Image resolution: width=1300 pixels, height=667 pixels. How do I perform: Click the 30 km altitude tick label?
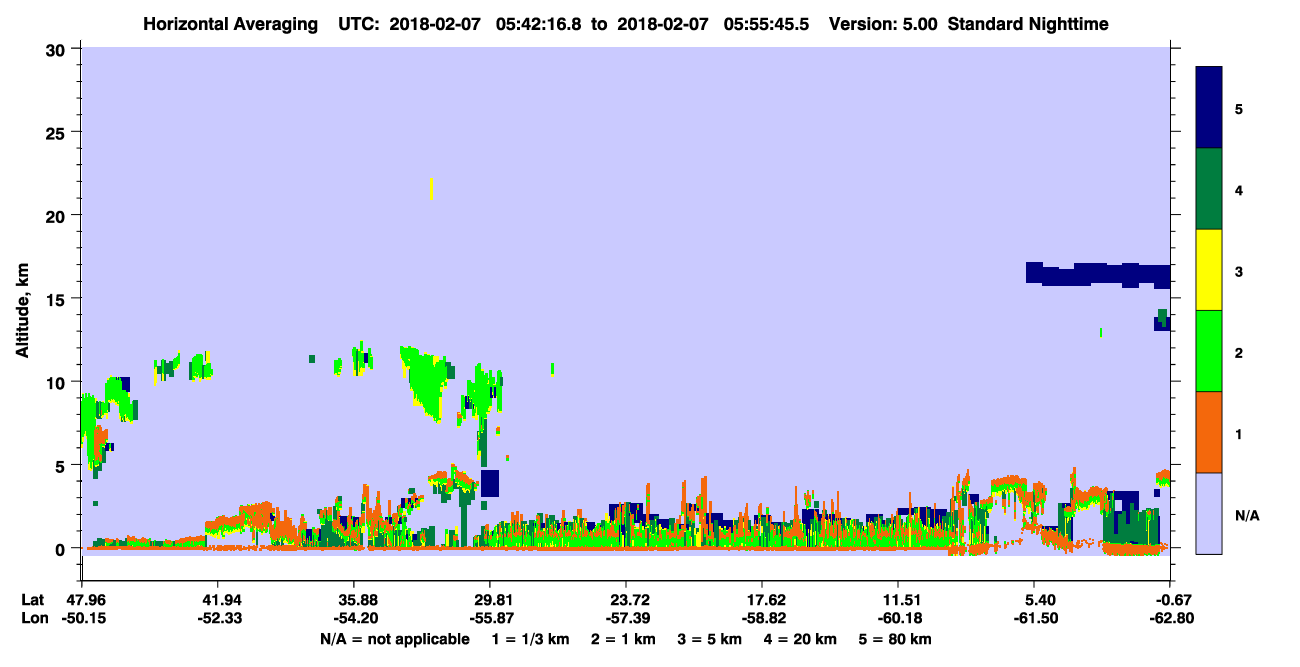(x=58, y=49)
